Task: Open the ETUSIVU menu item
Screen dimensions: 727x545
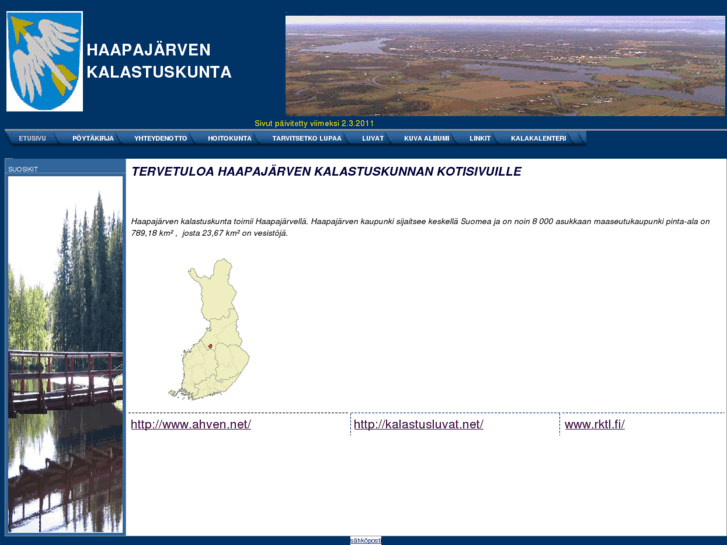Action: pos(32,138)
